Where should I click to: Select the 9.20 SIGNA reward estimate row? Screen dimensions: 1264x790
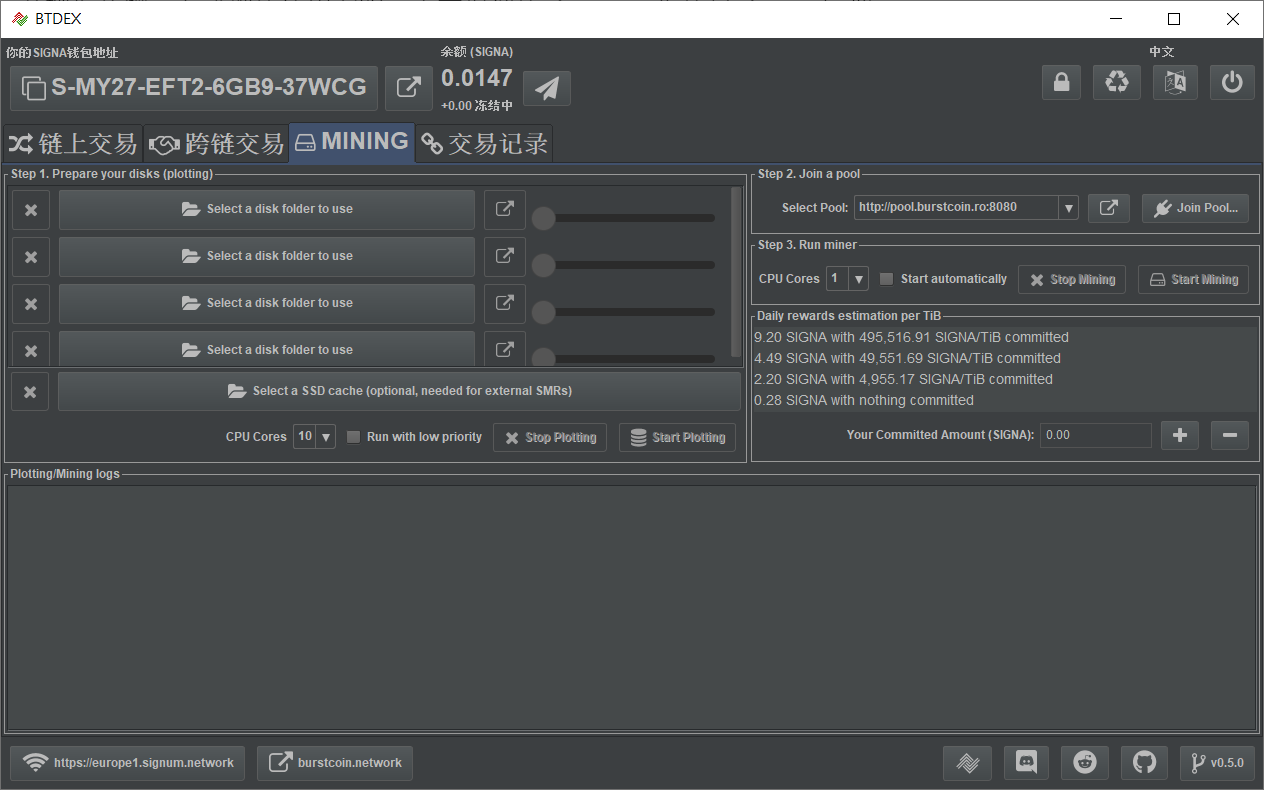pyautogui.click(x=1005, y=337)
